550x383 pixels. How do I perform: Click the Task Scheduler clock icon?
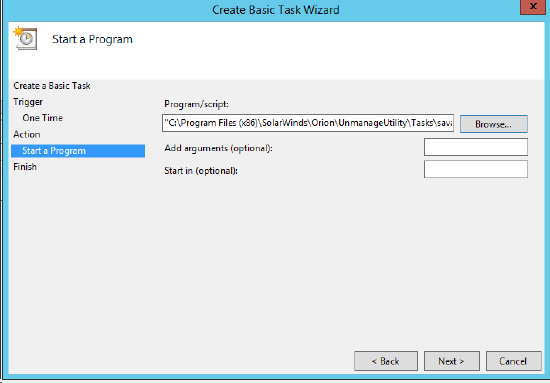pyautogui.click(x=25, y=38)
